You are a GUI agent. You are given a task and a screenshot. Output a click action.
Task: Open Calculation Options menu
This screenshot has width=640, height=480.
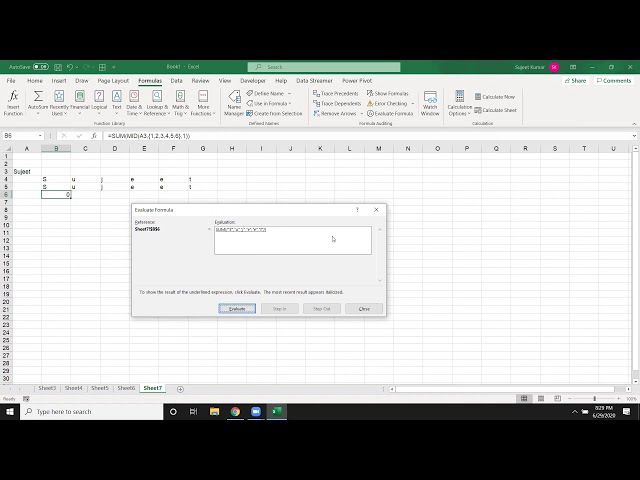tap(460, 103)
